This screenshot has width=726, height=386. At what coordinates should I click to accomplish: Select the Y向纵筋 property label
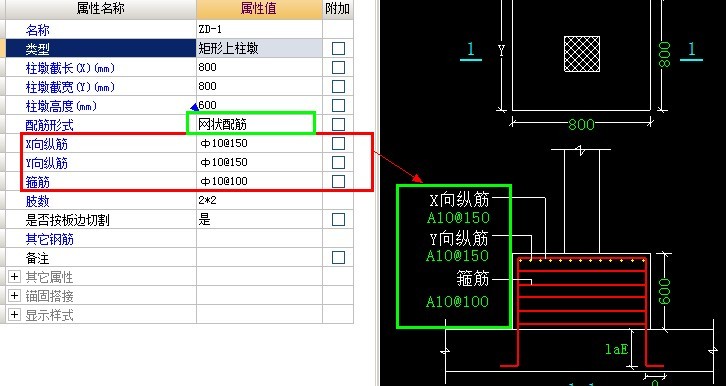point(46,163)
